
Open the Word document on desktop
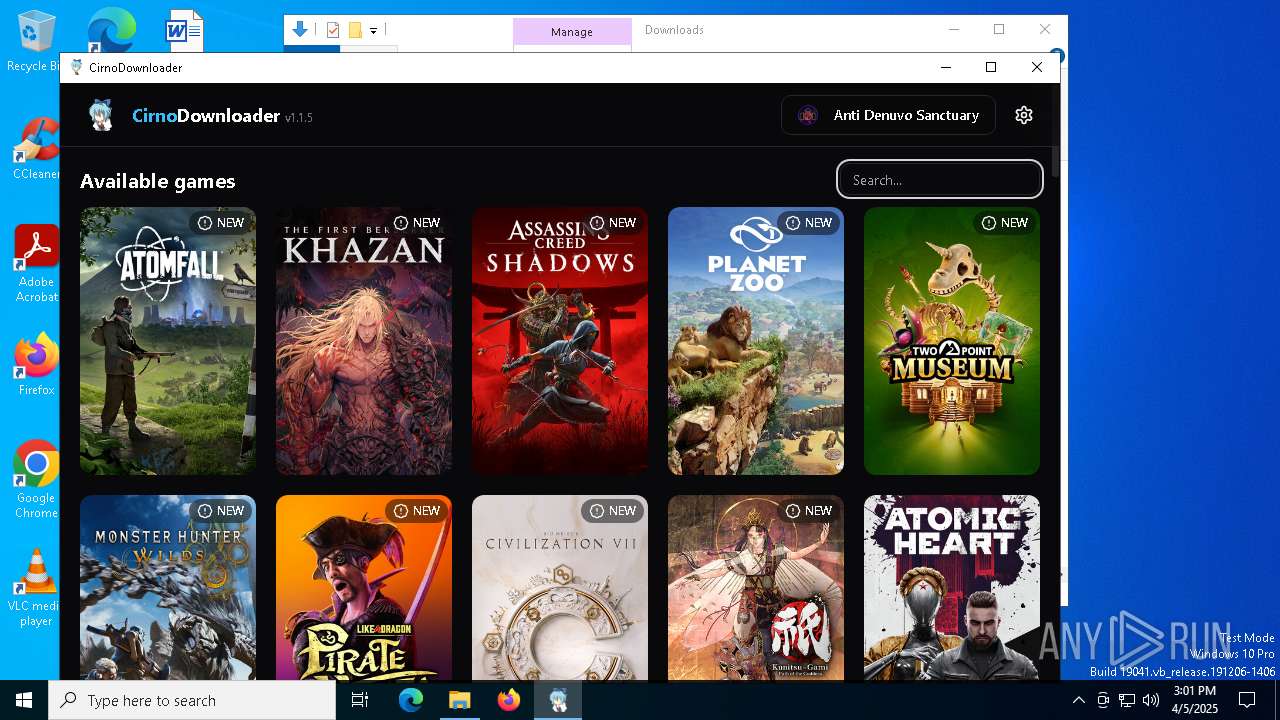(184, 31)
